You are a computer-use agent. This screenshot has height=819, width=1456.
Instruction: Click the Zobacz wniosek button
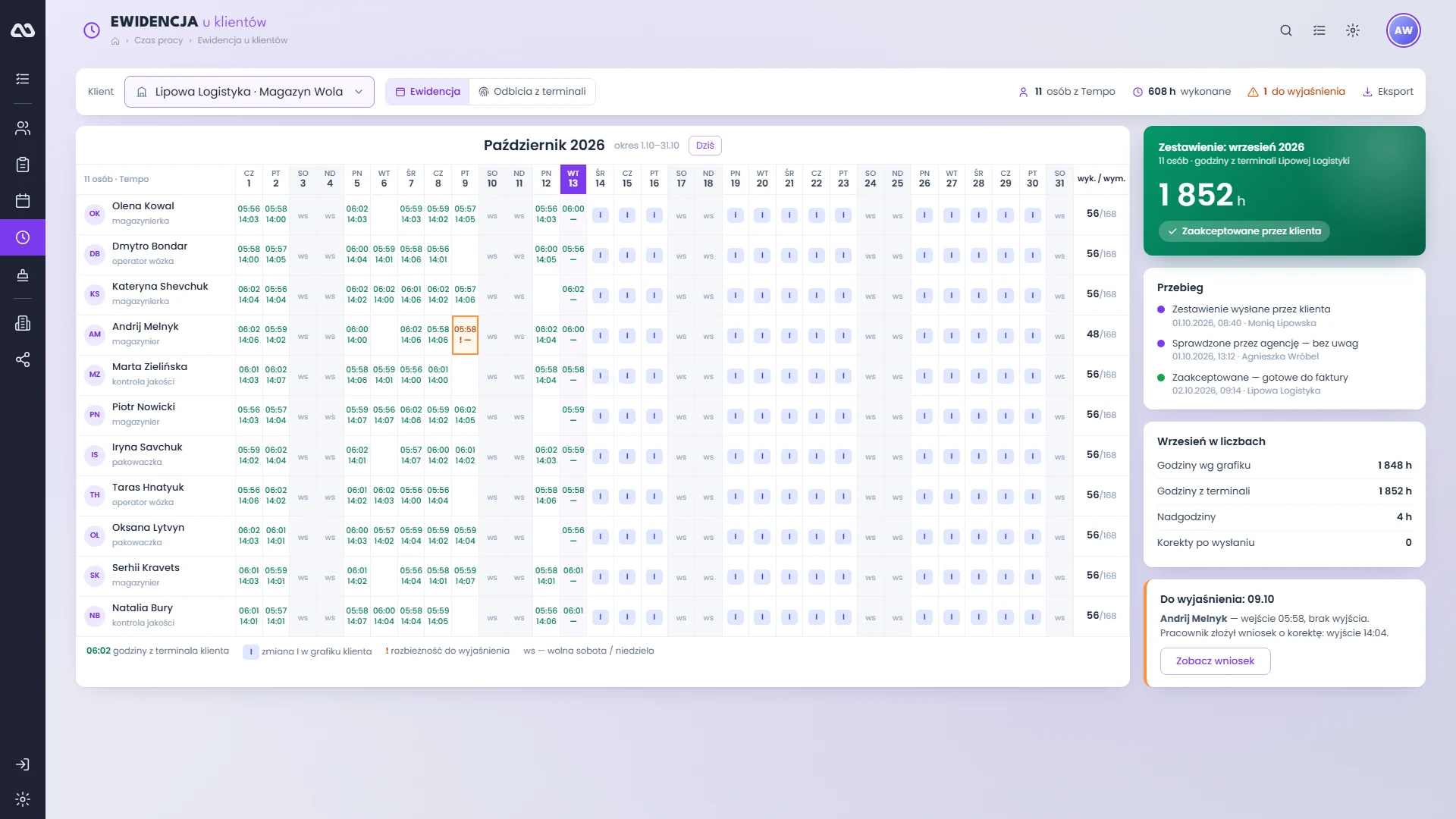tap(1215, 661)
